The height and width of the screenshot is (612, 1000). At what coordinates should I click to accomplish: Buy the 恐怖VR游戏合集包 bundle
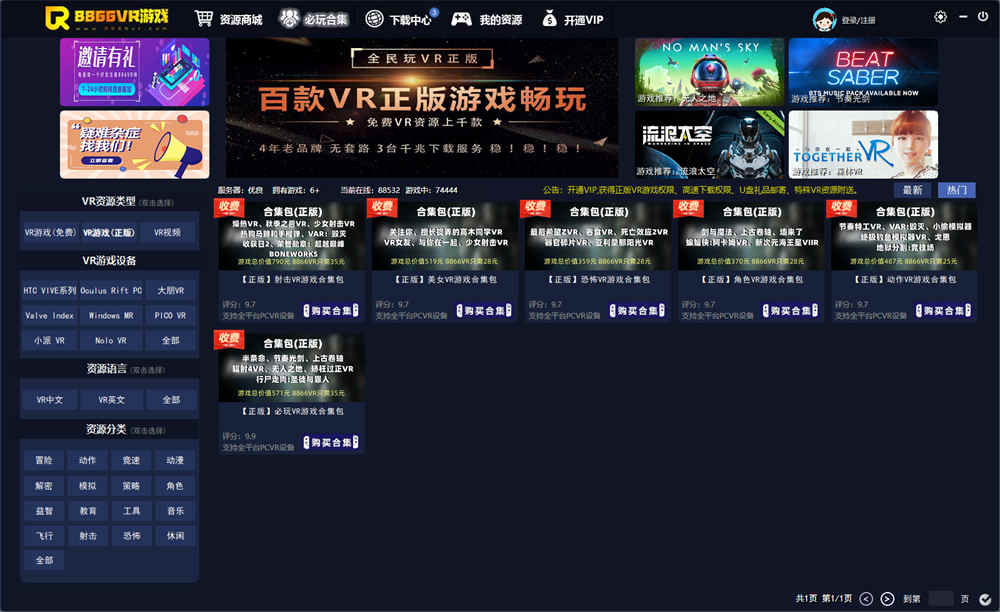(636, 310)
